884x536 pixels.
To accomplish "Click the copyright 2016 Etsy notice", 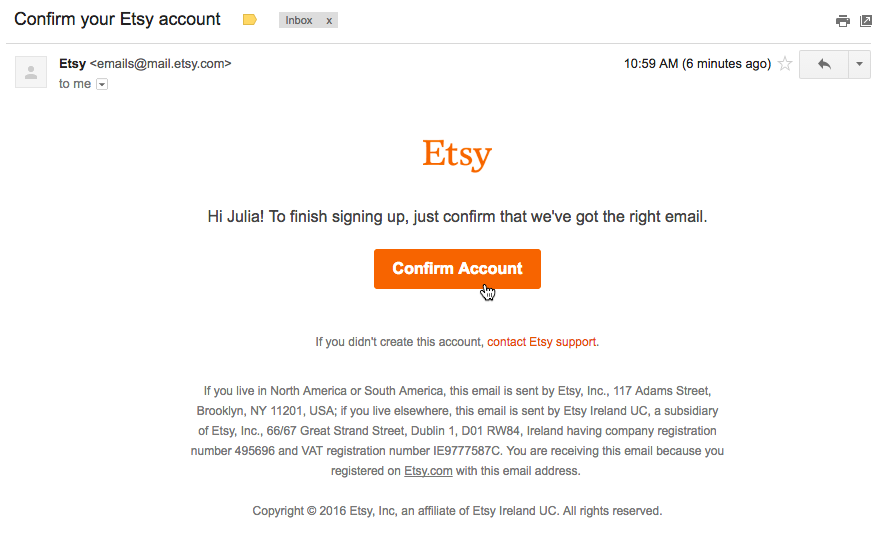I will [457, 511].
